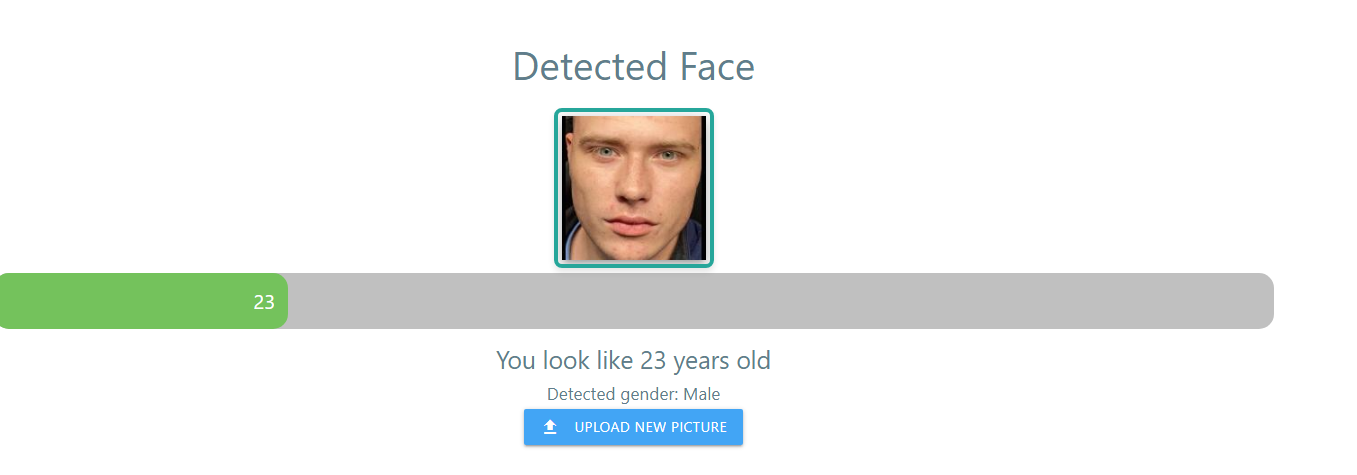Screen dimensions: 1357x475
Task: Click the word 'PICTURE' on the blue button
Action: (693, 427)
